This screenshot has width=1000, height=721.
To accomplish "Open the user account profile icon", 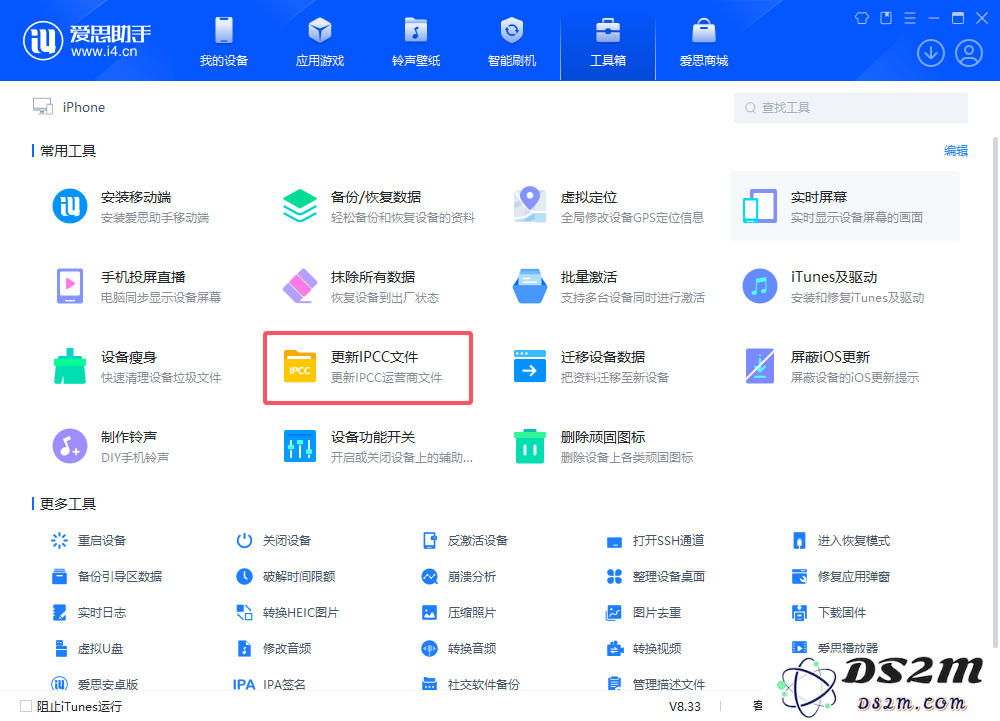I will [x=969, y=53].
